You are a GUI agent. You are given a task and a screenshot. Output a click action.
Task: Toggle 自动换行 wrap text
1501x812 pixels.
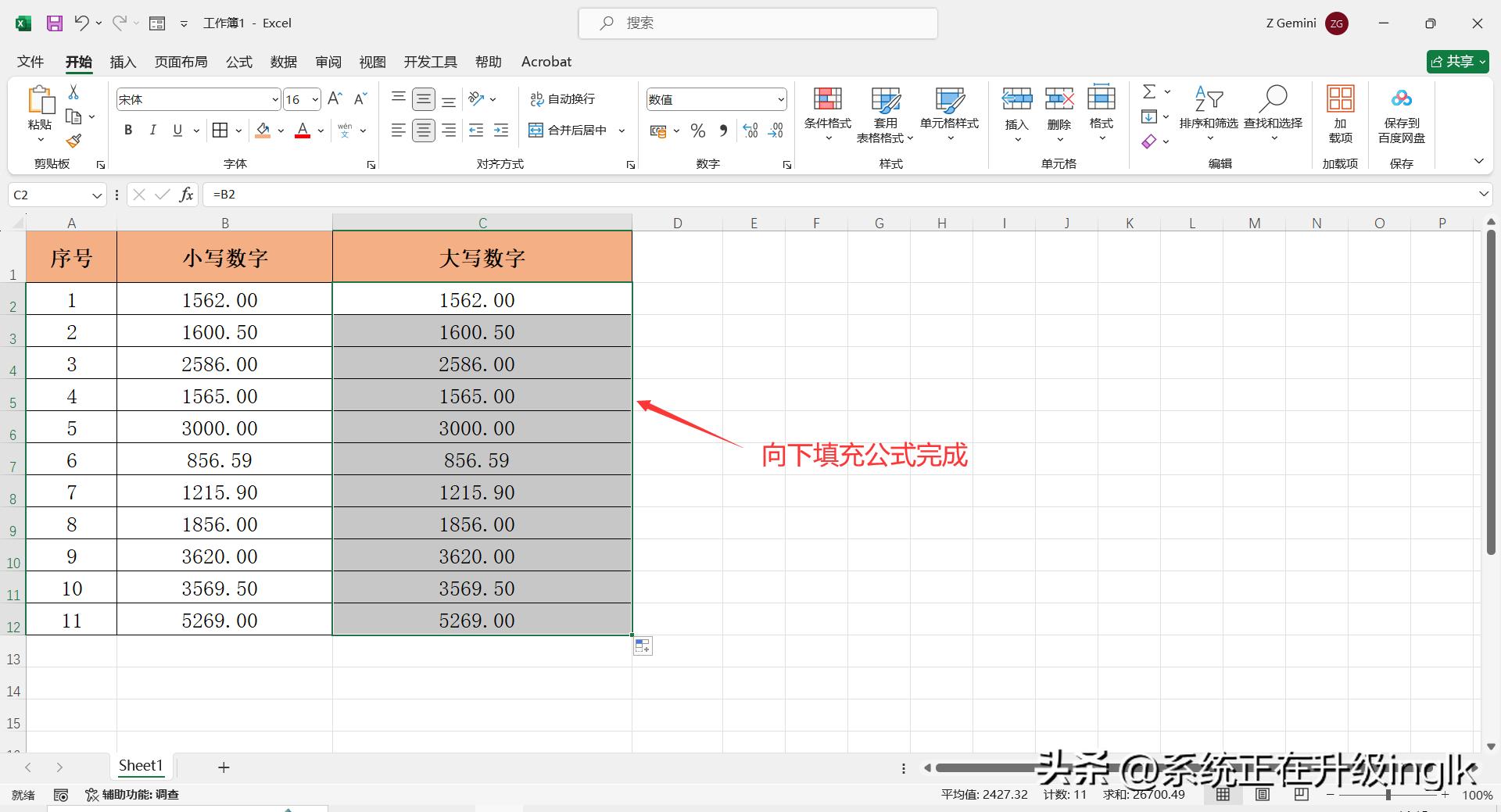pos(563,98)
